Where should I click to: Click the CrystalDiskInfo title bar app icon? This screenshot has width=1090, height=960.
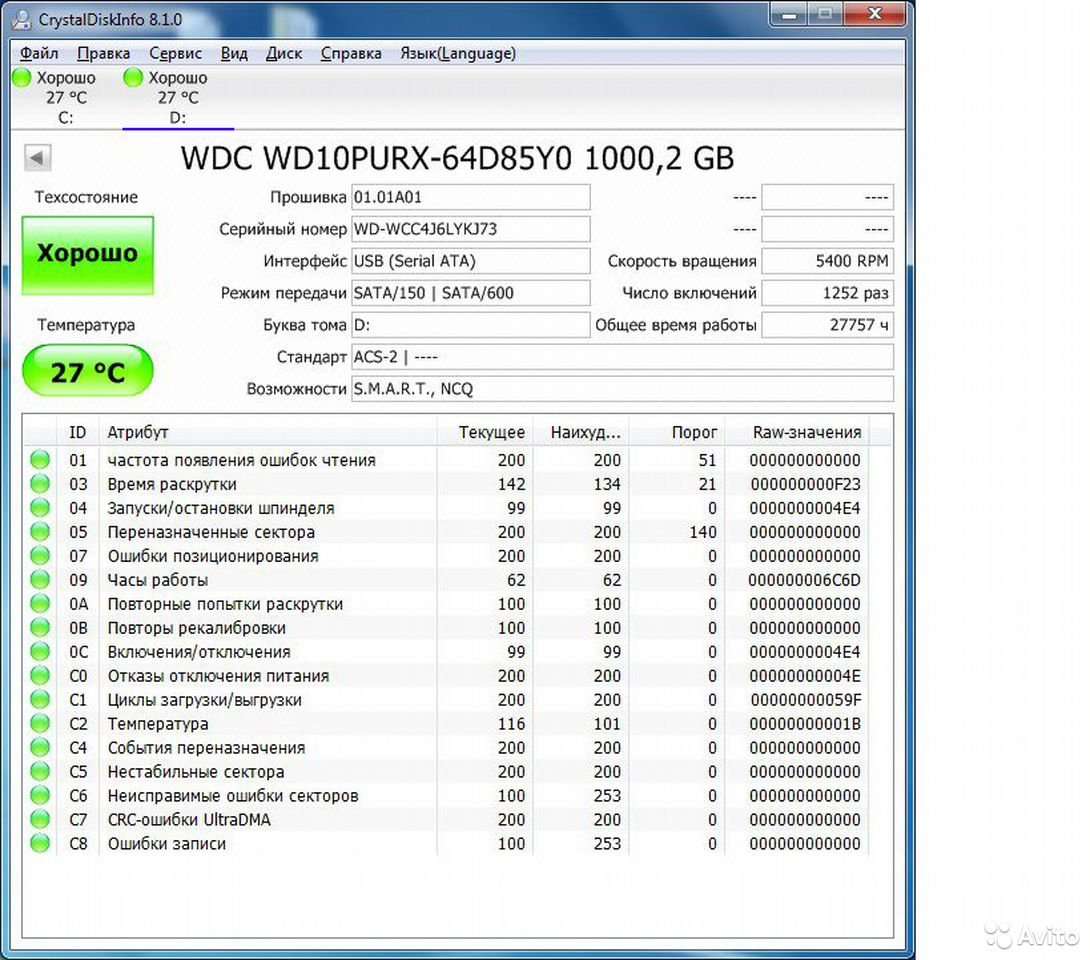click(22, 19)
